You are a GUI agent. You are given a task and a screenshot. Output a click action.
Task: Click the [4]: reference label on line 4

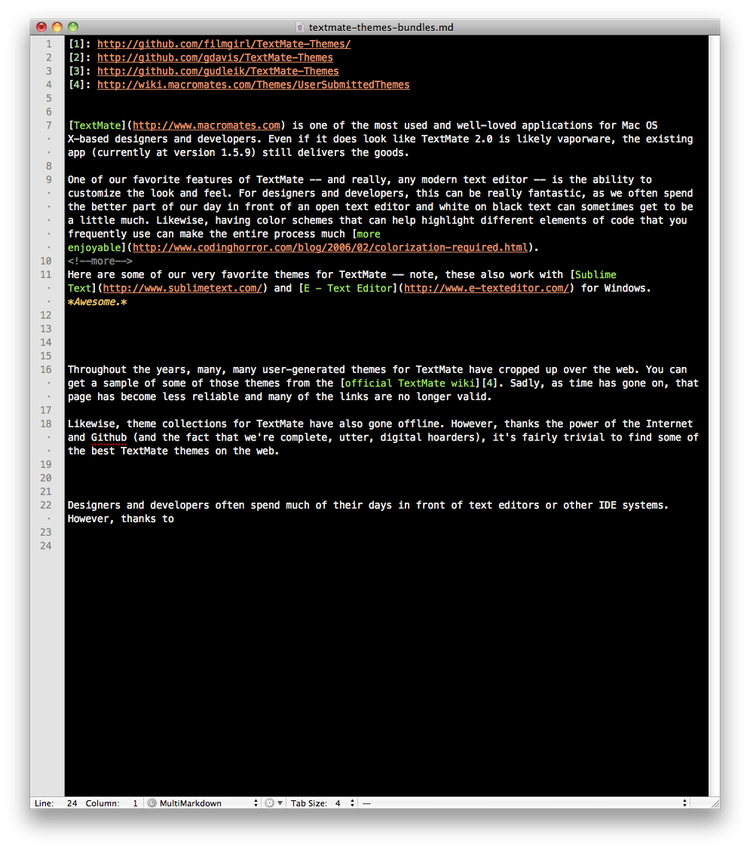[79, 85]
